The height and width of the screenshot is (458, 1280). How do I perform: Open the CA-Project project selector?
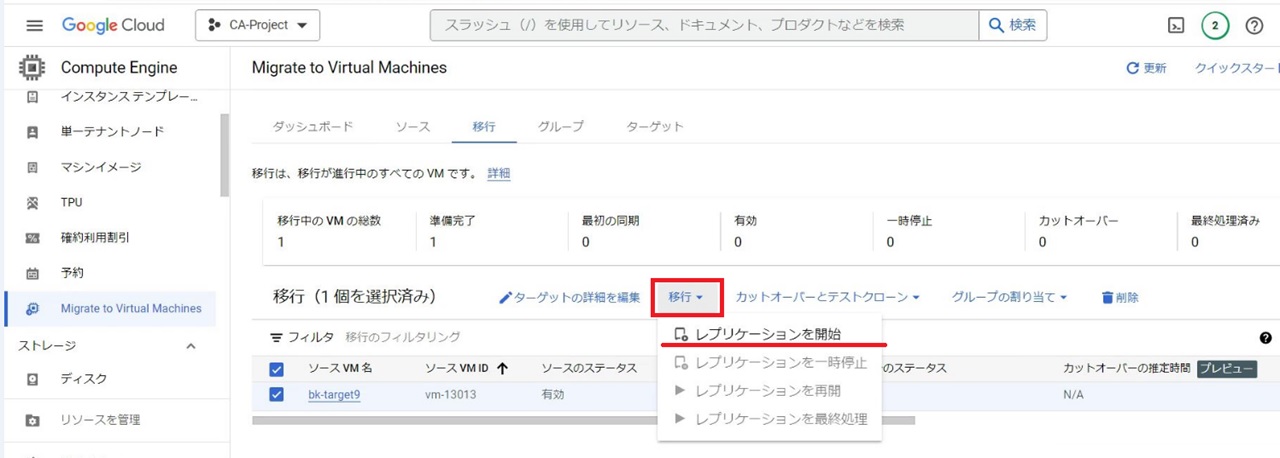pos(258,25)
